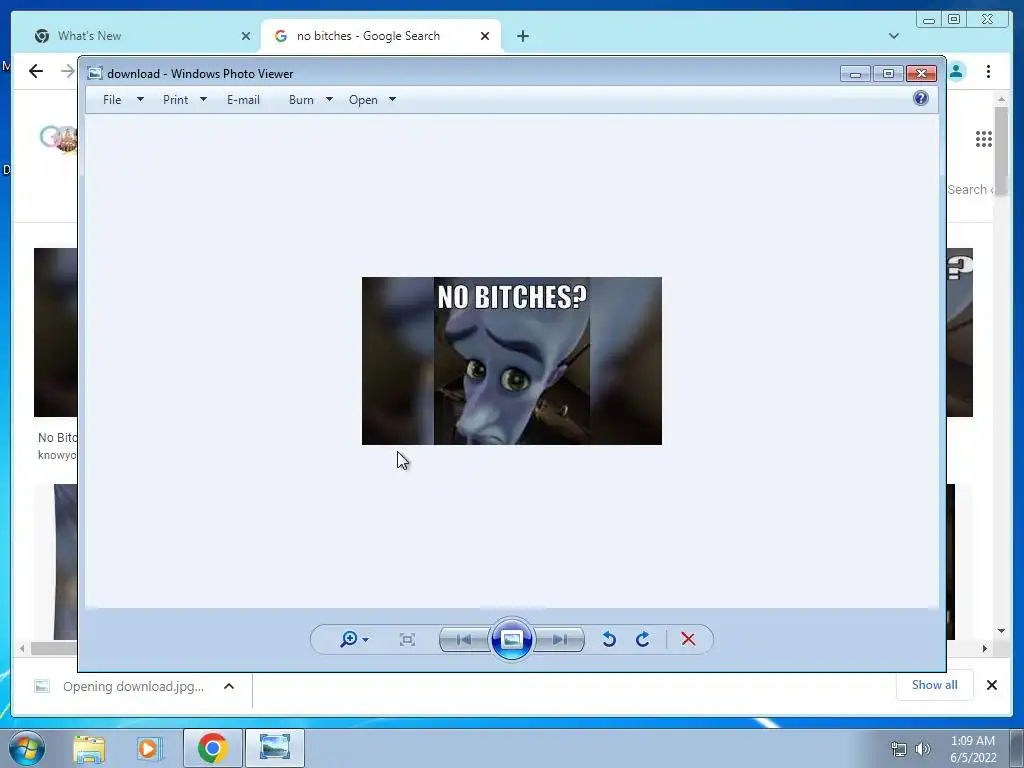Open Google apps grid icon
The height and width of the screenshot is (768, 1024).
[984, 138]
